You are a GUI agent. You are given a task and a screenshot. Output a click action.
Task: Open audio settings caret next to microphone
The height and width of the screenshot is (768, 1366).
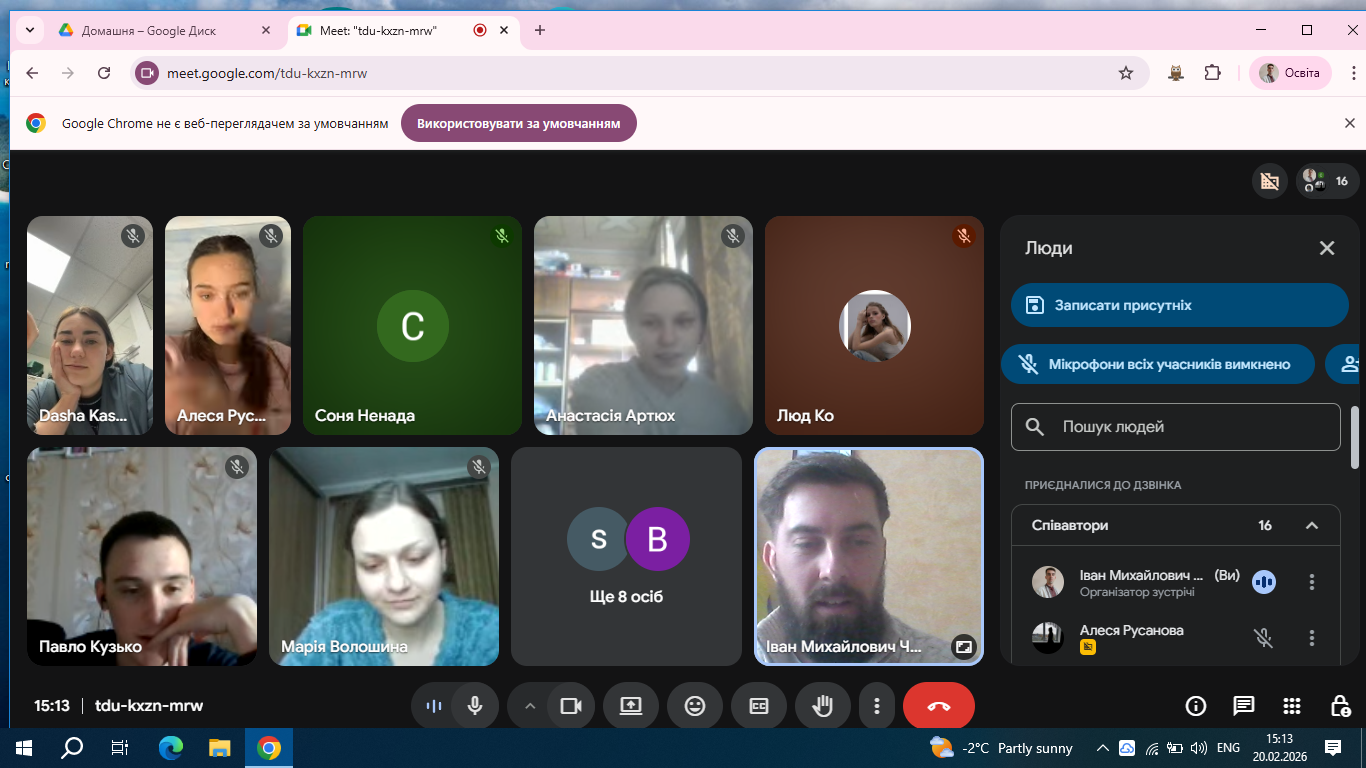click(x=530, y=706)
